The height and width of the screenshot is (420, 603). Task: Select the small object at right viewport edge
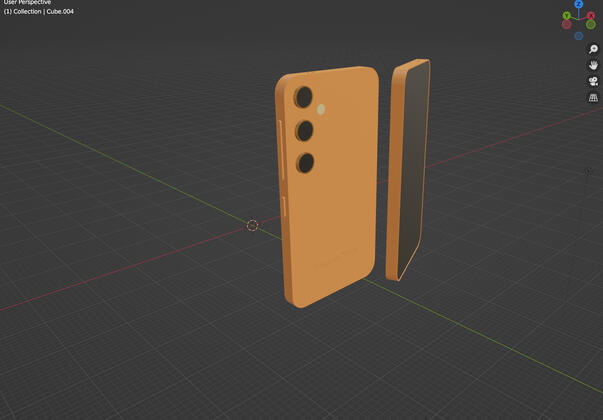click(x=589, y=171)
